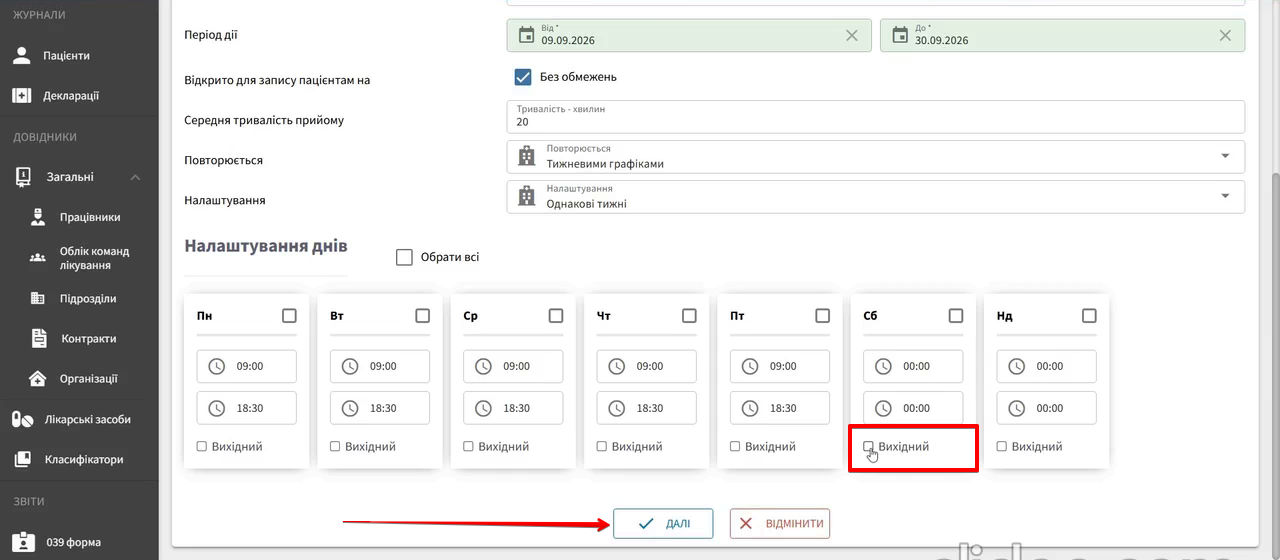The width and height of the screenshot is (1280, 560).
Task: Click the Лікарські засоби pill icon
Action: [22, 419]
